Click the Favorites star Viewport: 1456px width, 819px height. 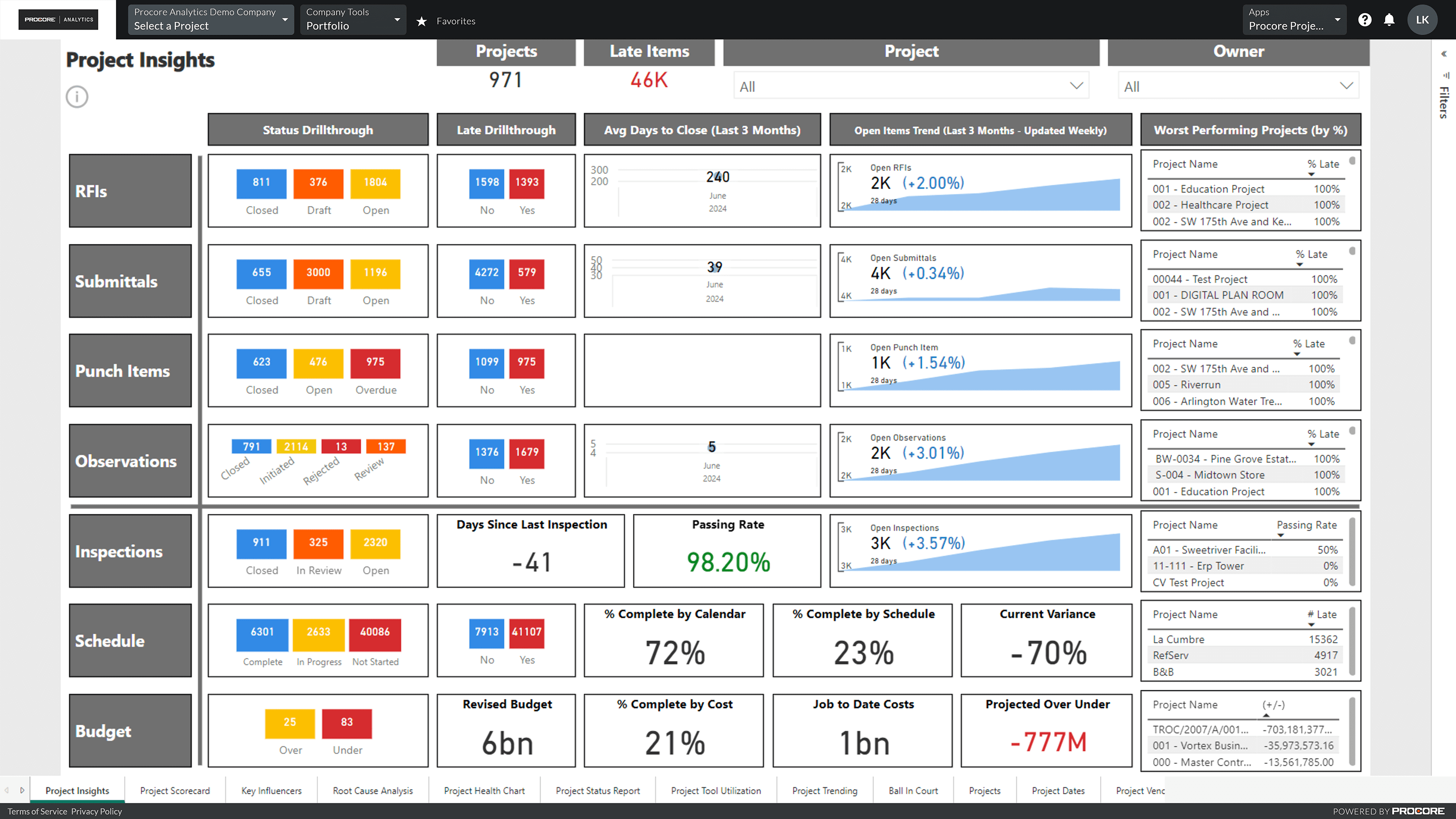422,21
